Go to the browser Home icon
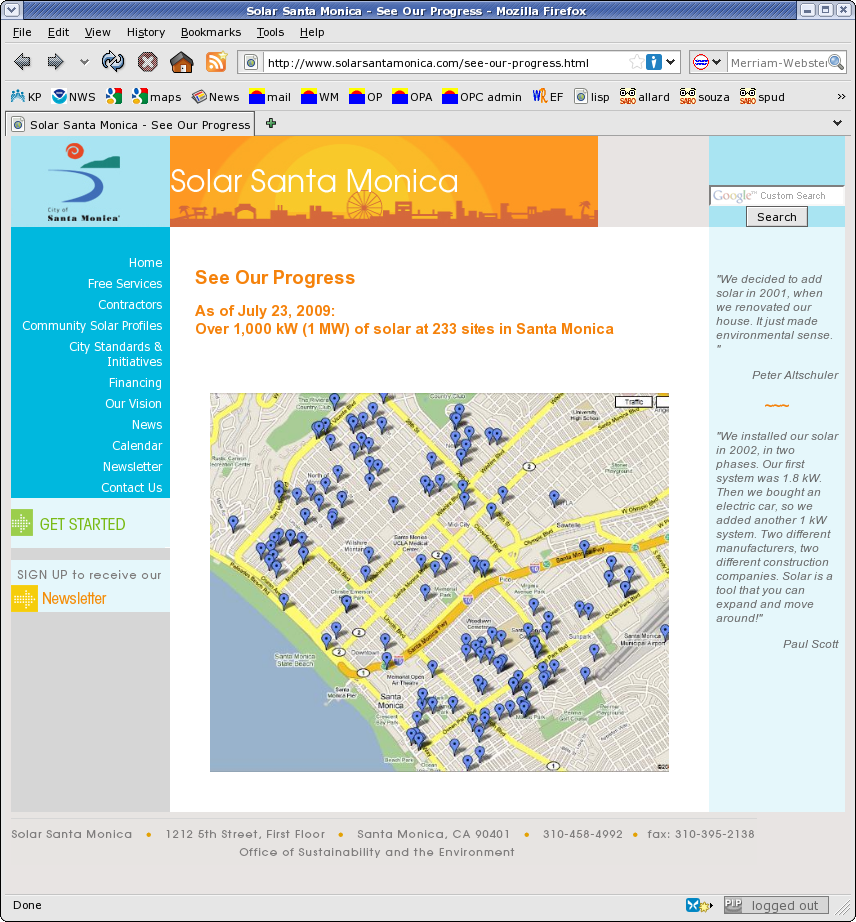Image resolution: width=856 pixels, height=922 pixels. [x=181, y=62]
